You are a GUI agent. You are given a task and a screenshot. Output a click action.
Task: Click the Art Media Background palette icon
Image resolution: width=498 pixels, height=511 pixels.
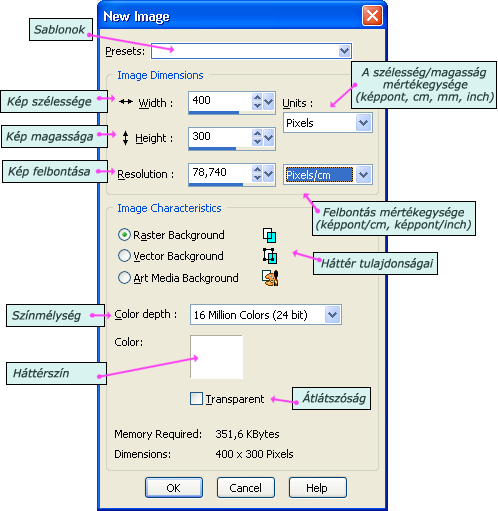[270, 278]
